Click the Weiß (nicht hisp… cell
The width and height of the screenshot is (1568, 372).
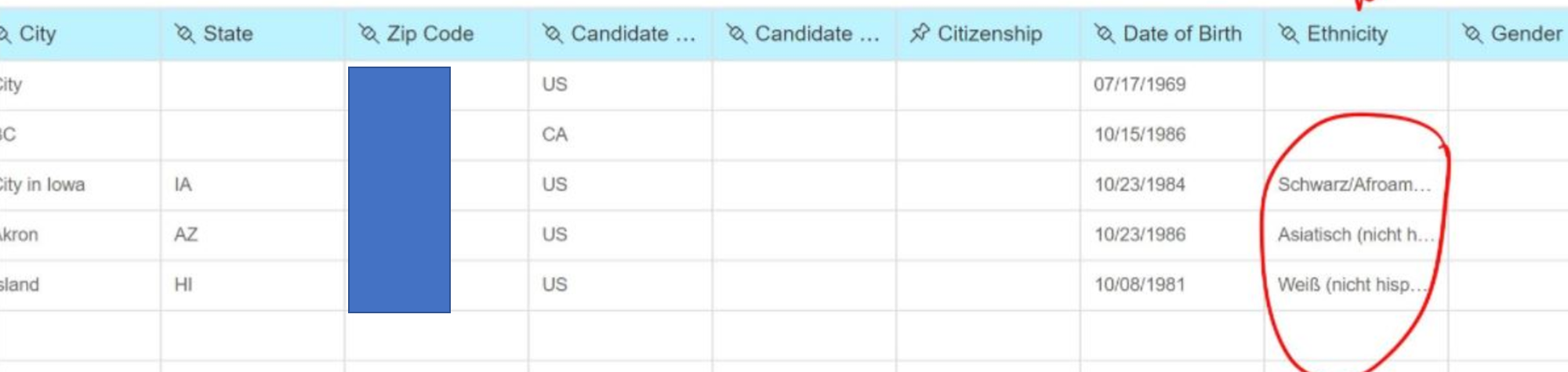1356,285
